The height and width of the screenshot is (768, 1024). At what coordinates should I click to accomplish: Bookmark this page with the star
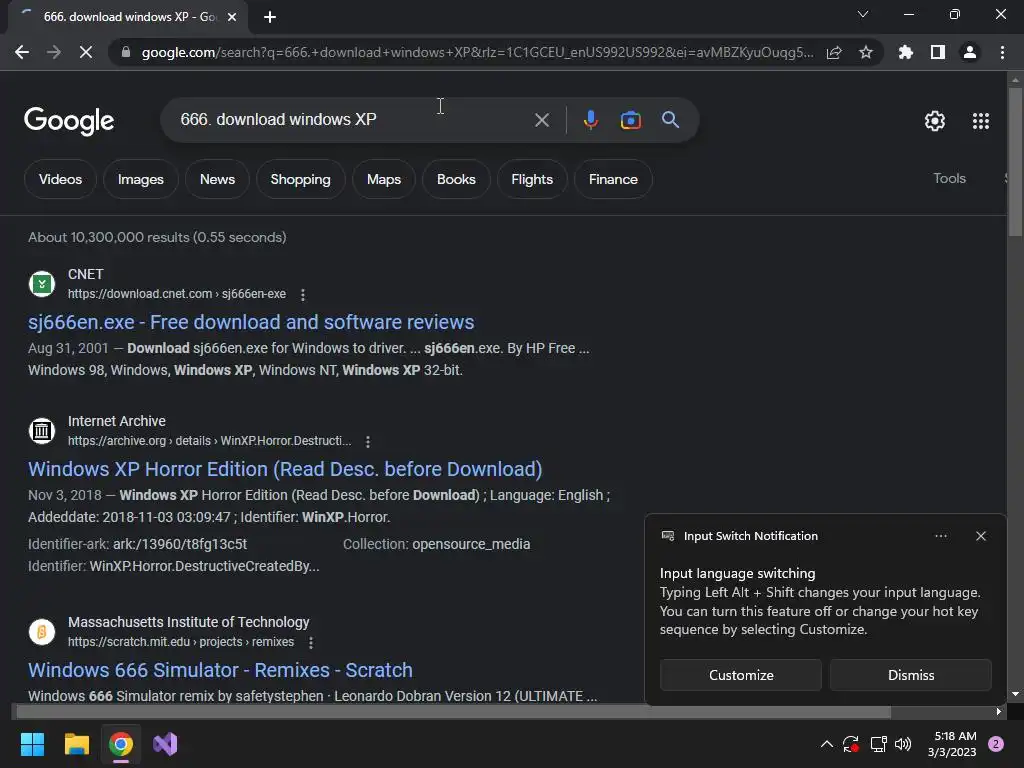click(x=866, y=52)
